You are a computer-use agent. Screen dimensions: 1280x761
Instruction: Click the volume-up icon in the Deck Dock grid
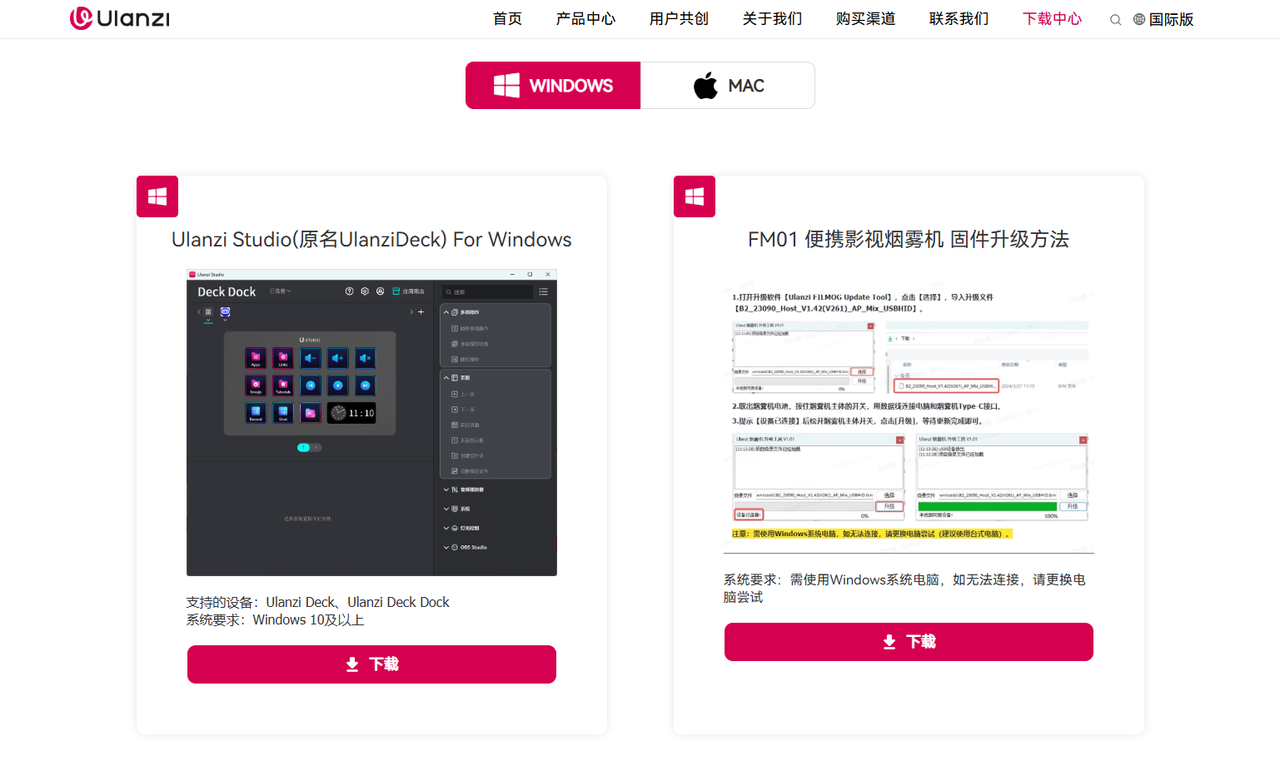(337, 358)
